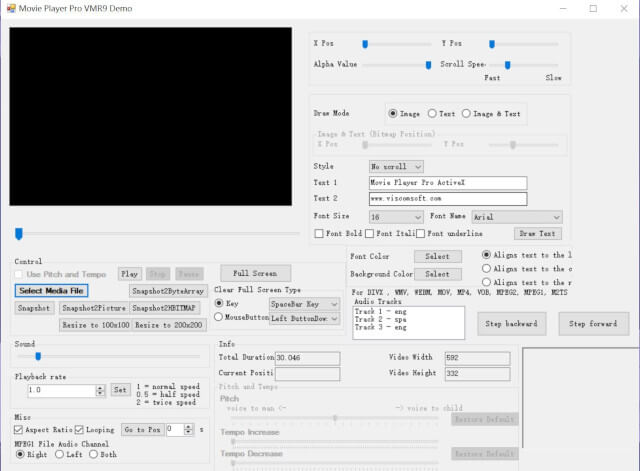Click Step forward button
The image size is (640, 471).
click(593, 324)
